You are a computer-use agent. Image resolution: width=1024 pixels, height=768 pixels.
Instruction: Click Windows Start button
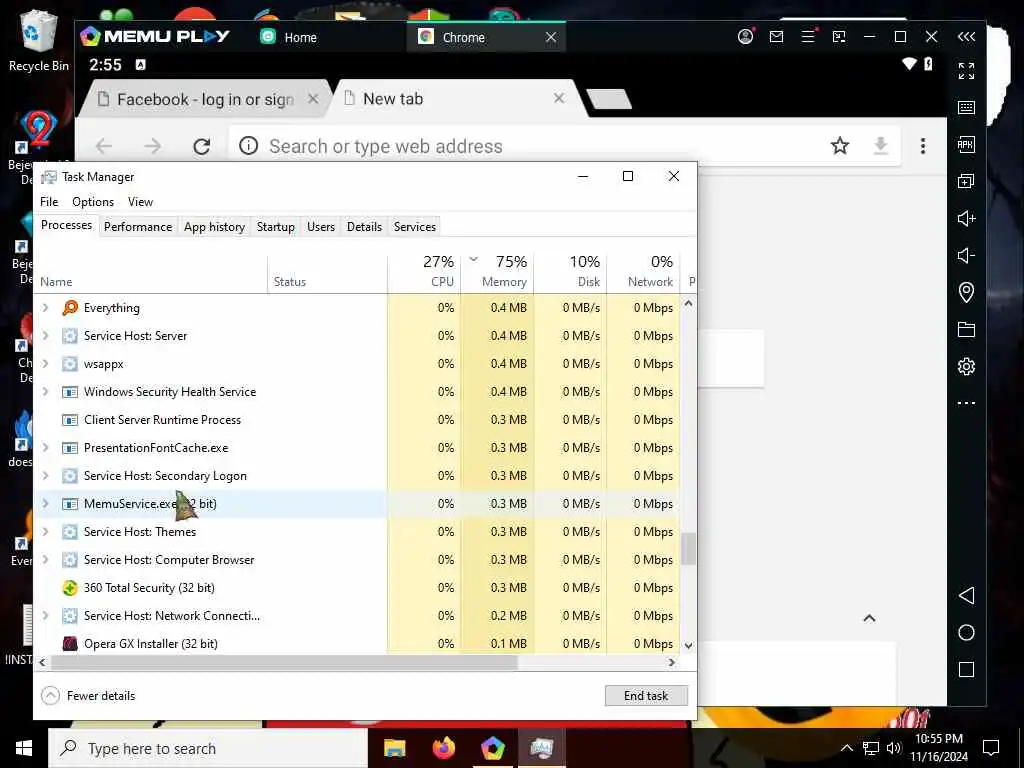coord(24,748)
